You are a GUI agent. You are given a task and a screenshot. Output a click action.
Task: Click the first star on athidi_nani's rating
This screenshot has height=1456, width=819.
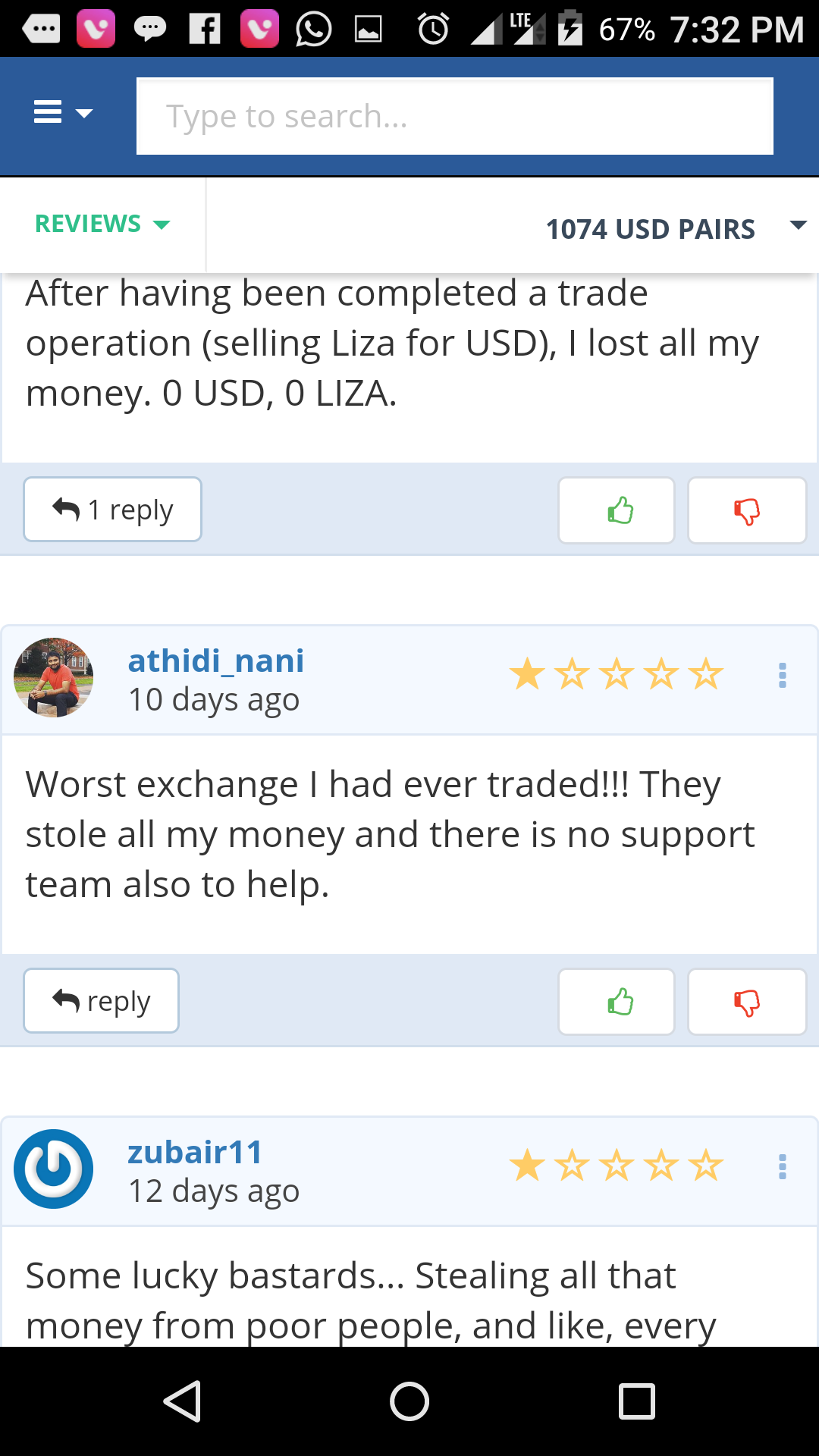point(527,674)
